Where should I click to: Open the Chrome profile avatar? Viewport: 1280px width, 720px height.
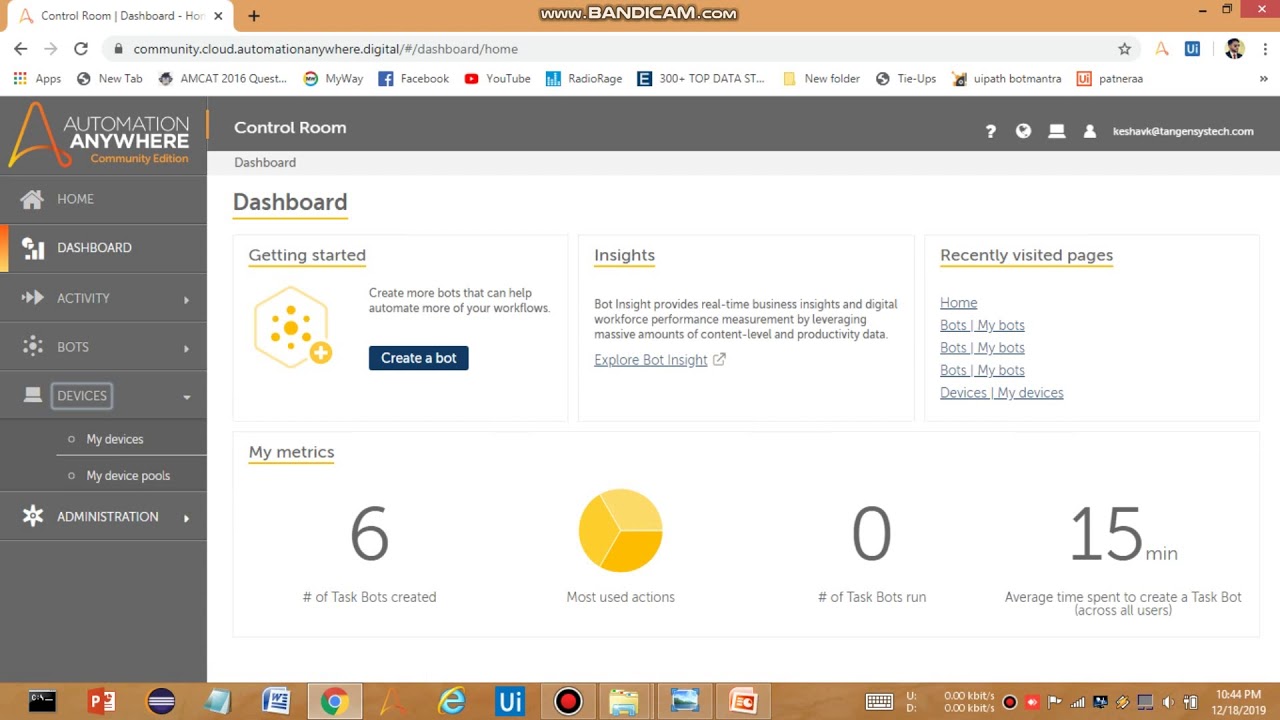point(1234,48)
